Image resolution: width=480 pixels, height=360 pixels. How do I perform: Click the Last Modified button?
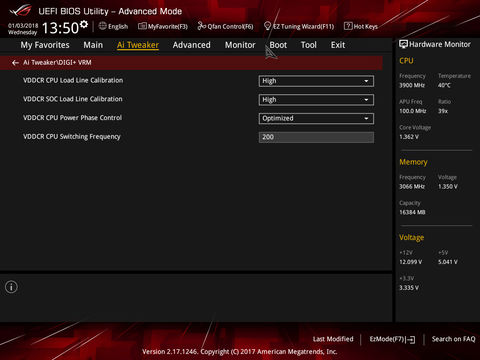tap(333, 339)
